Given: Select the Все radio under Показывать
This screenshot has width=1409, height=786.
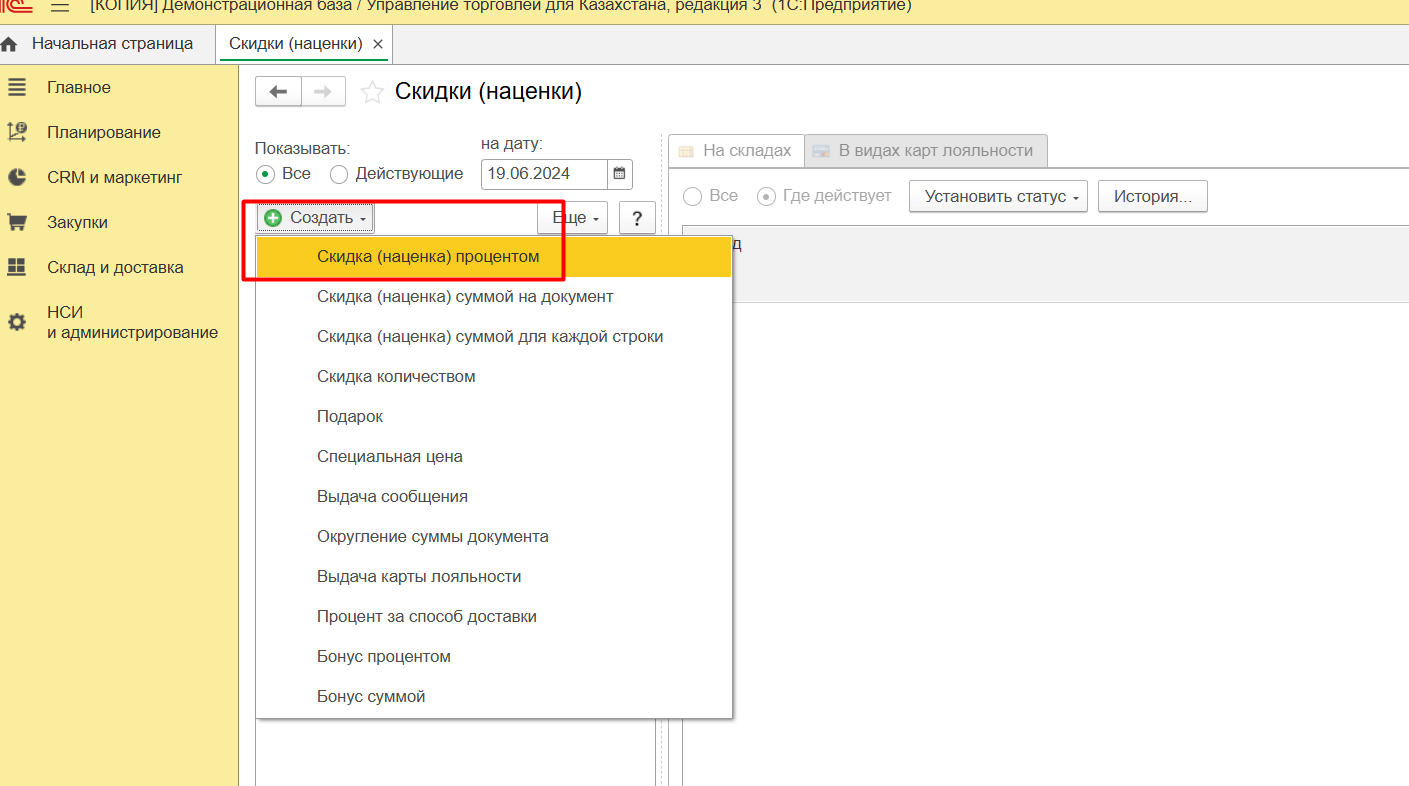Looking at the screenshot, I should 265,174.
